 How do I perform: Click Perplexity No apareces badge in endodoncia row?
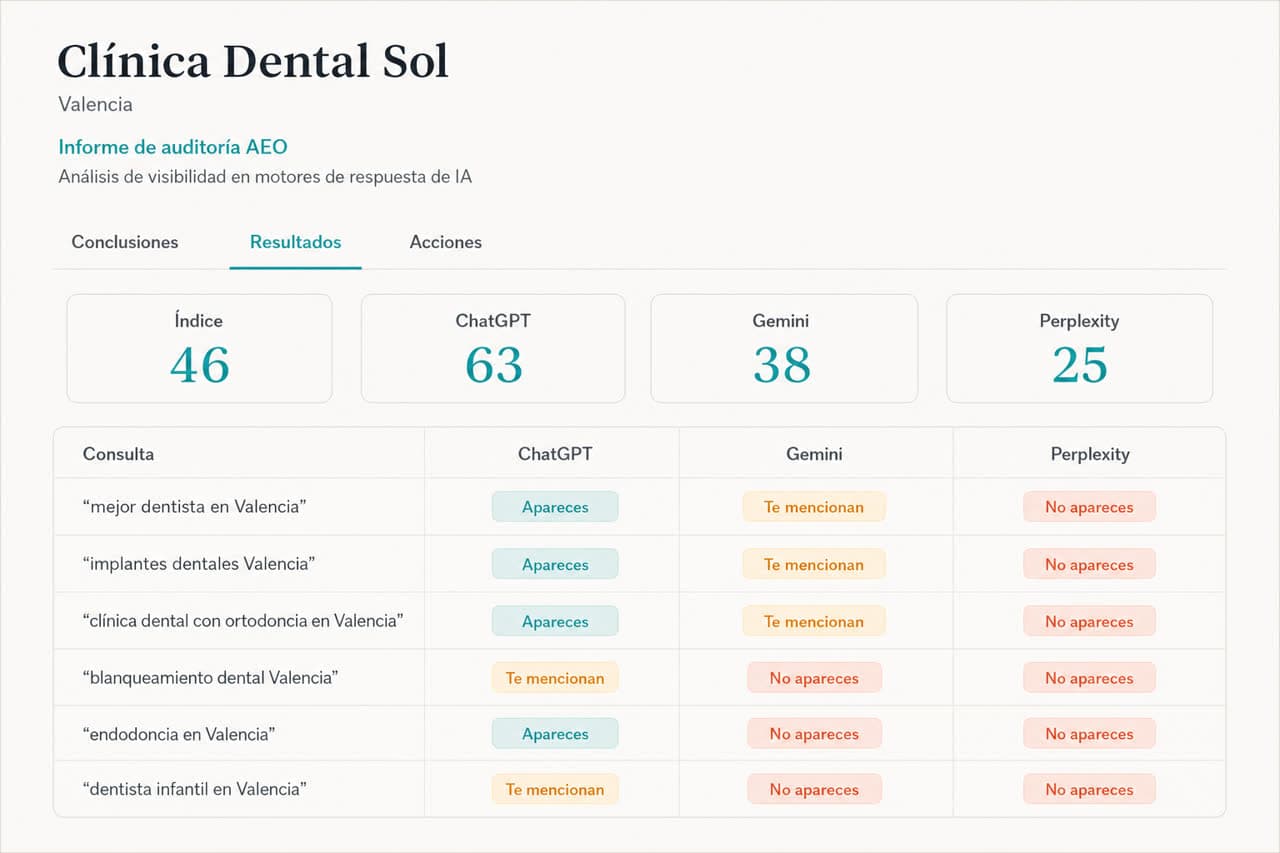click(x=1089, y=734)
